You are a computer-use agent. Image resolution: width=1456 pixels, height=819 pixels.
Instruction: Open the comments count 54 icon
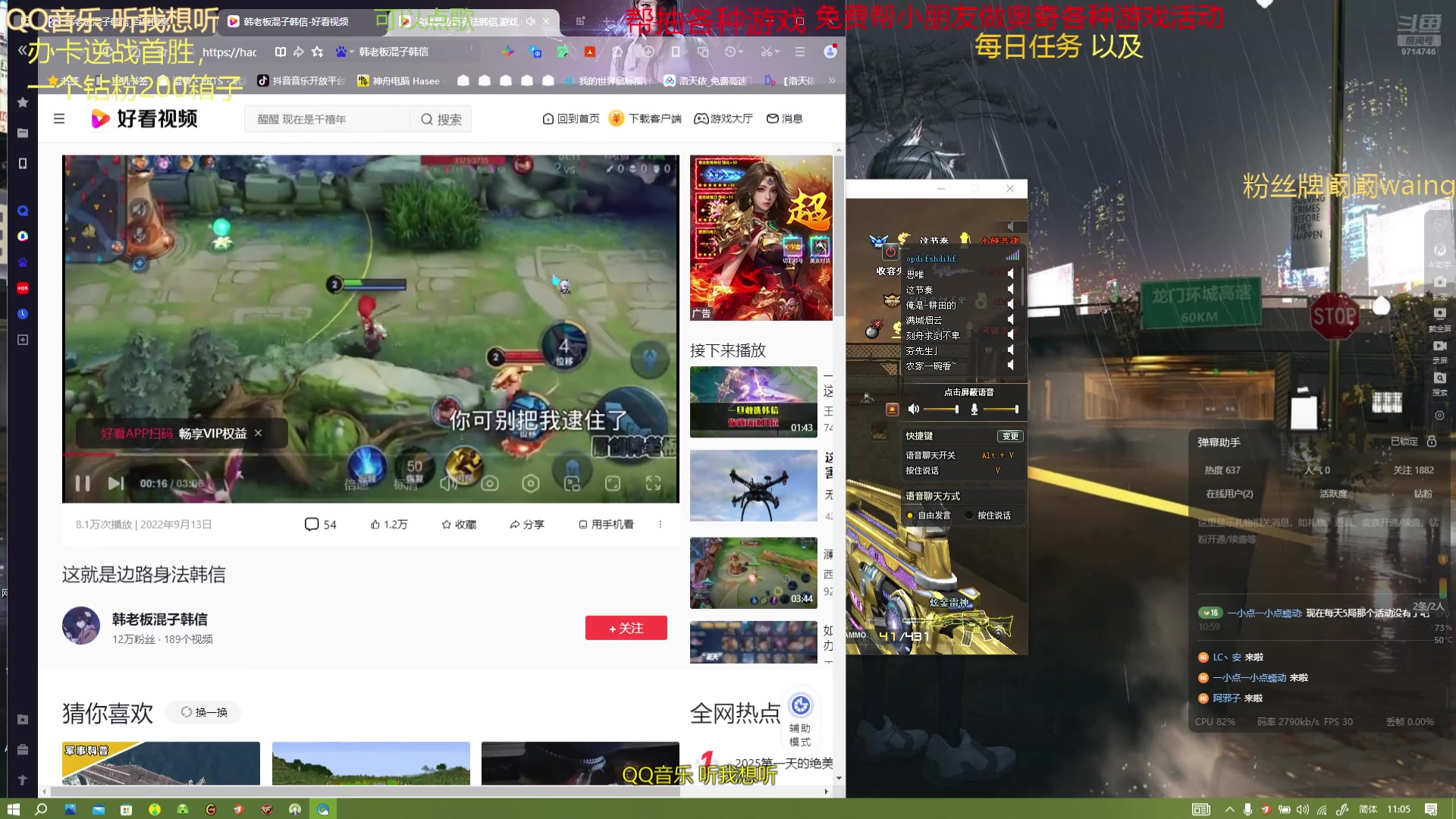[320, 524]
